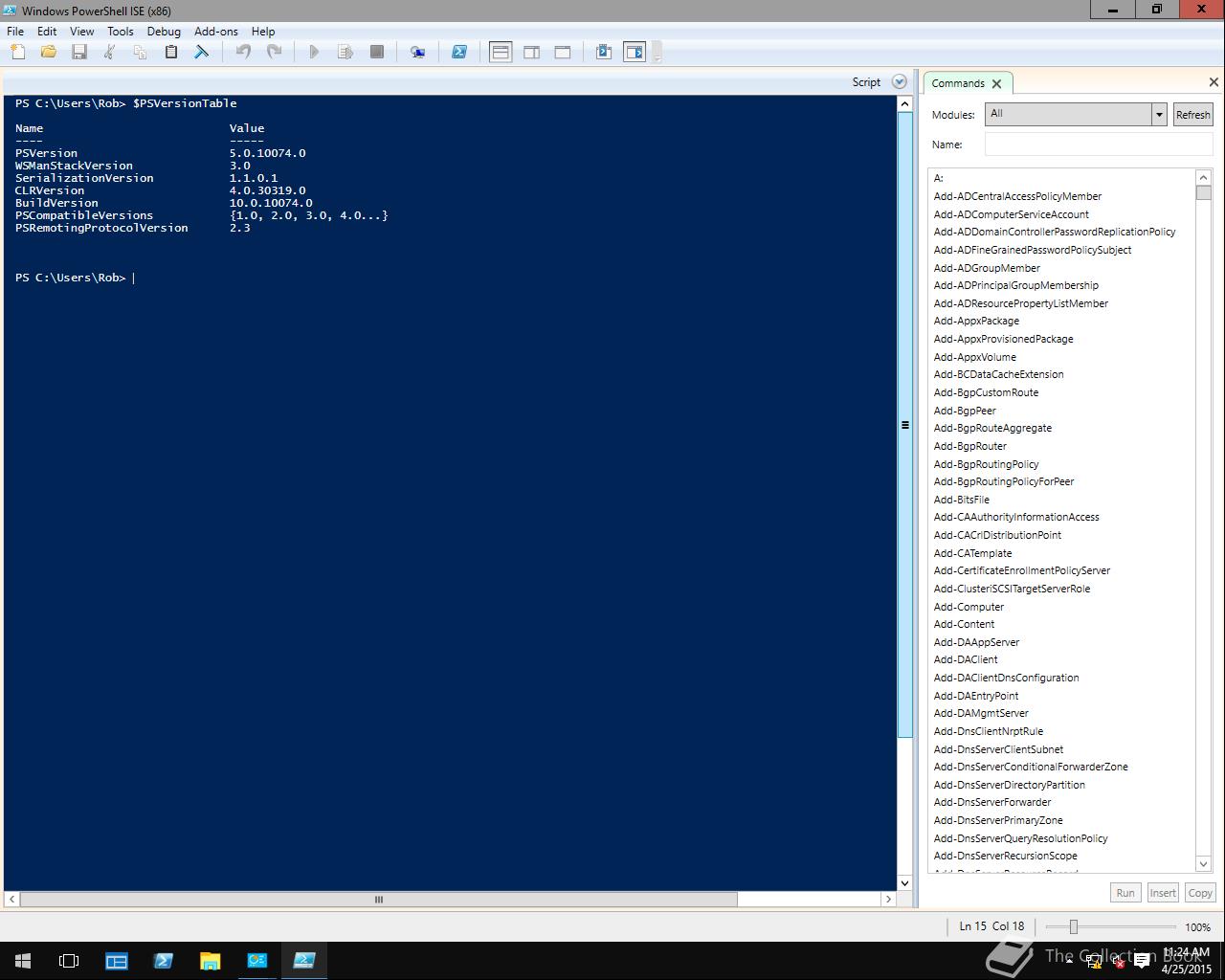Open File Explorer from the taskbar

pyautogui.click(x=211, y=961)
